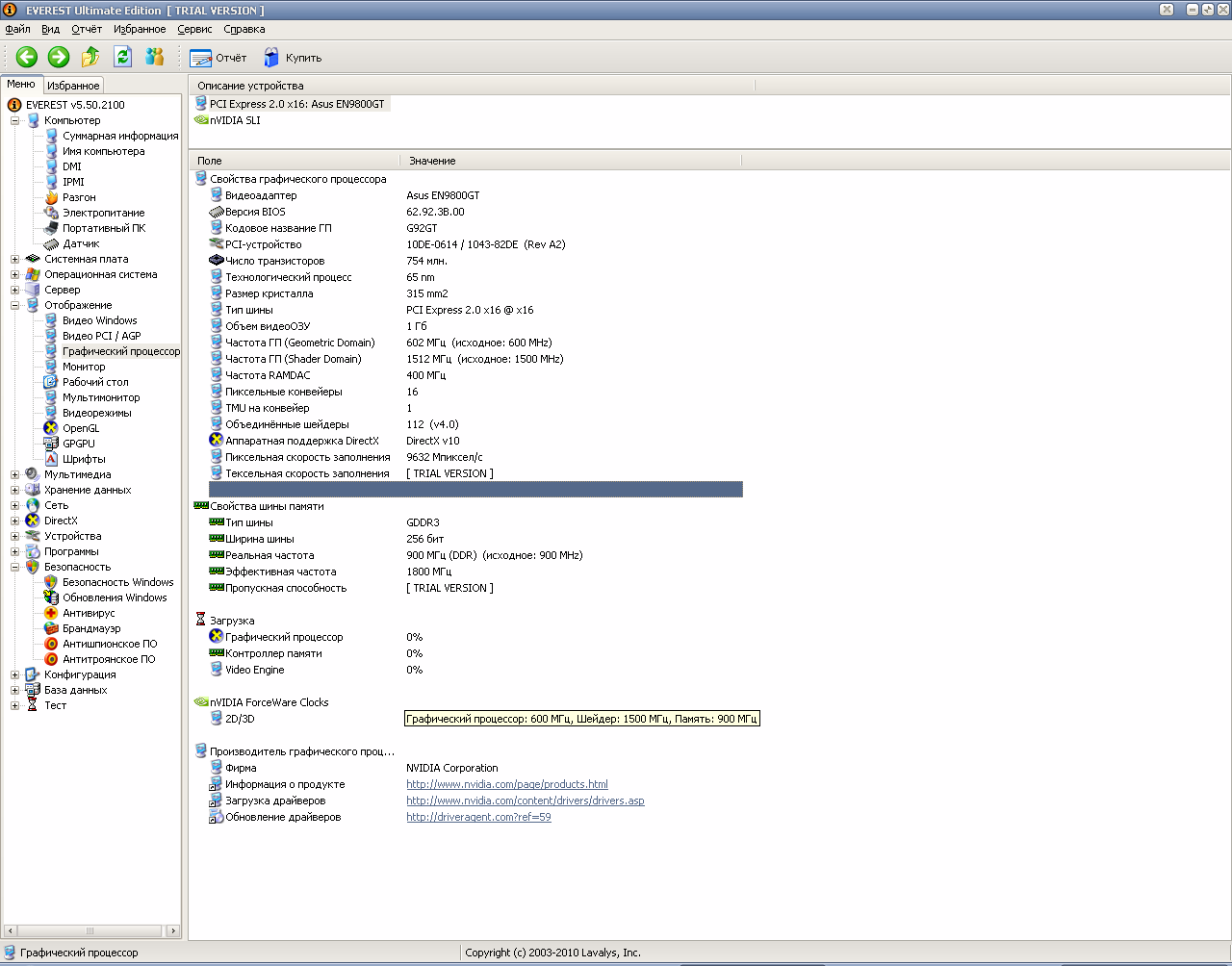The width and height of the screenshot is (1232, 966).
Task: Select the Датчик sensor icon
Action: (x=52, y=243)
